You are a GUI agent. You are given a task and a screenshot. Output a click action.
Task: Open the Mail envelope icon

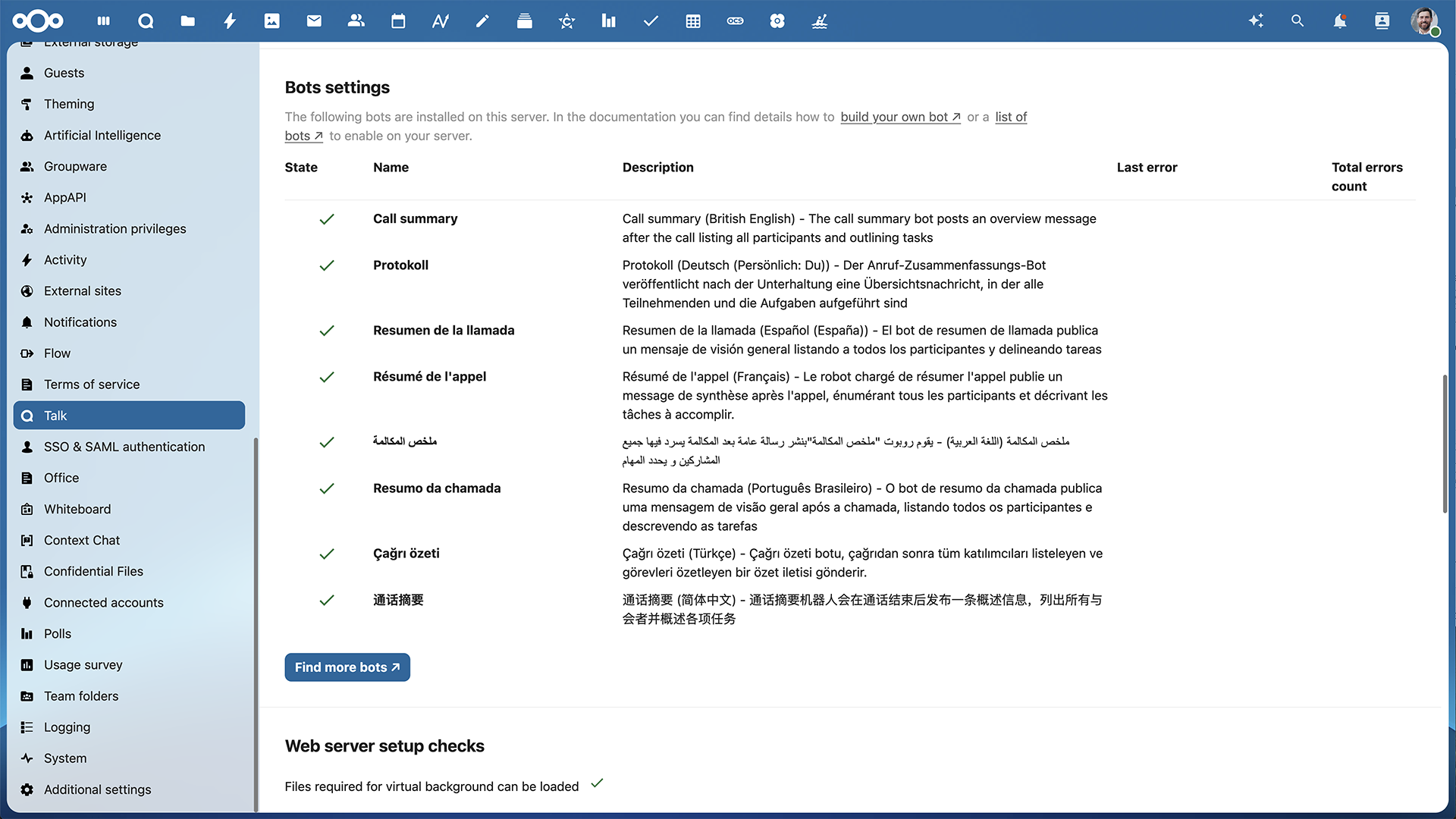[314, 21]
